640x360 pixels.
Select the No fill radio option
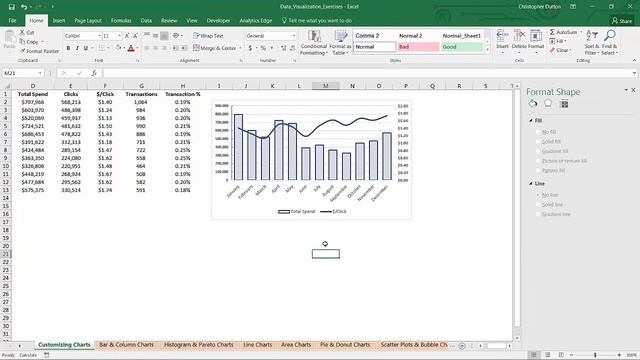tap(538, 132)
